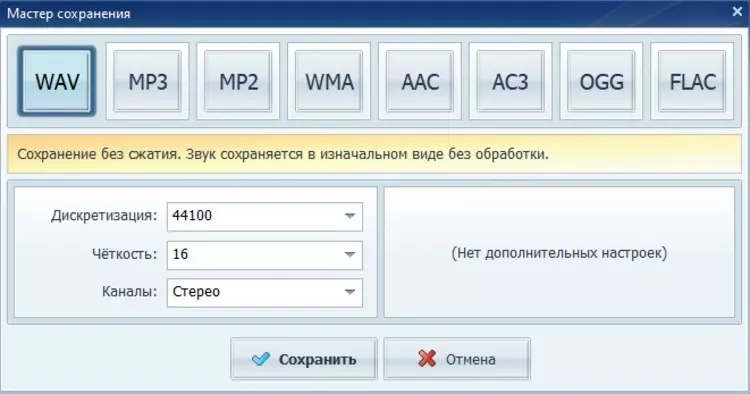The height and width of the screenshot is (394, 750).
Task: Expand the Чёткость dropdown arrow
Action: click(x=350, y=254)
